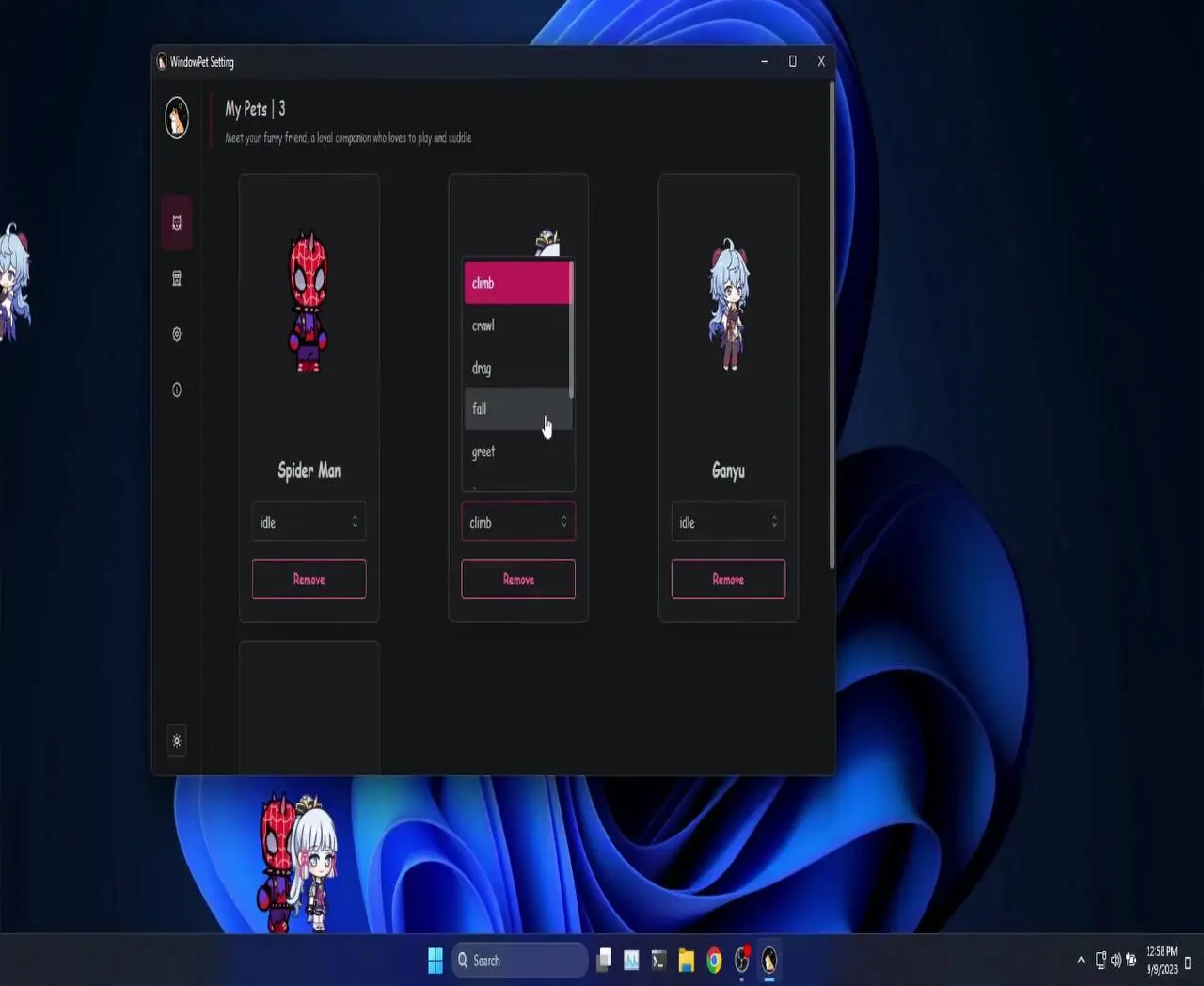Open the volume tray icon
This screenshot has height=986, width=1204.
tap(1116, 961)
